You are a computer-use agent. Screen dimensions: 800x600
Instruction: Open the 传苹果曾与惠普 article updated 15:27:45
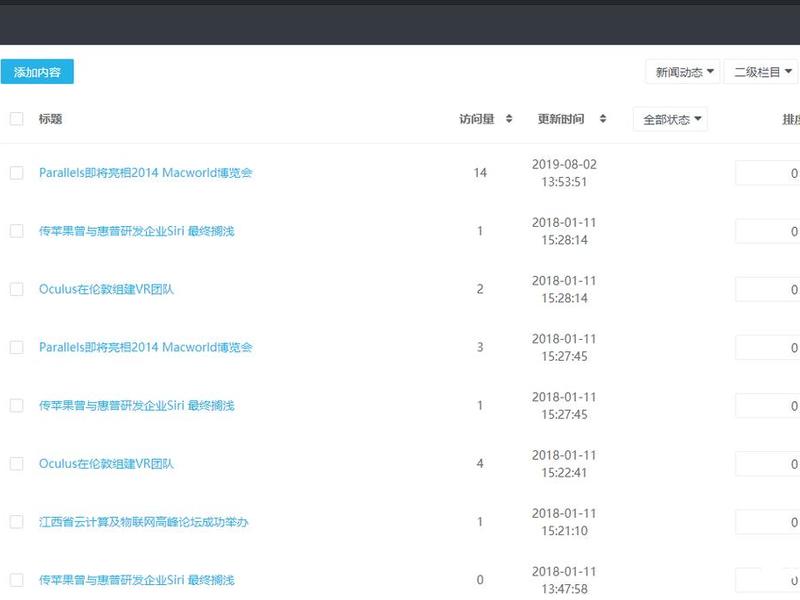click(137, 406)
